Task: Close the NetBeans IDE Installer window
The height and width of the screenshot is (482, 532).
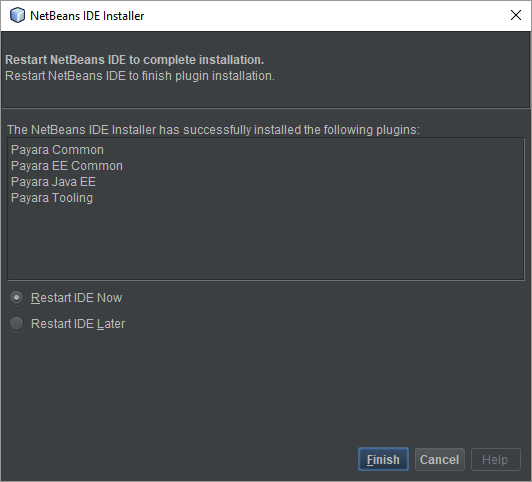Action: click(x=516, y=15)
